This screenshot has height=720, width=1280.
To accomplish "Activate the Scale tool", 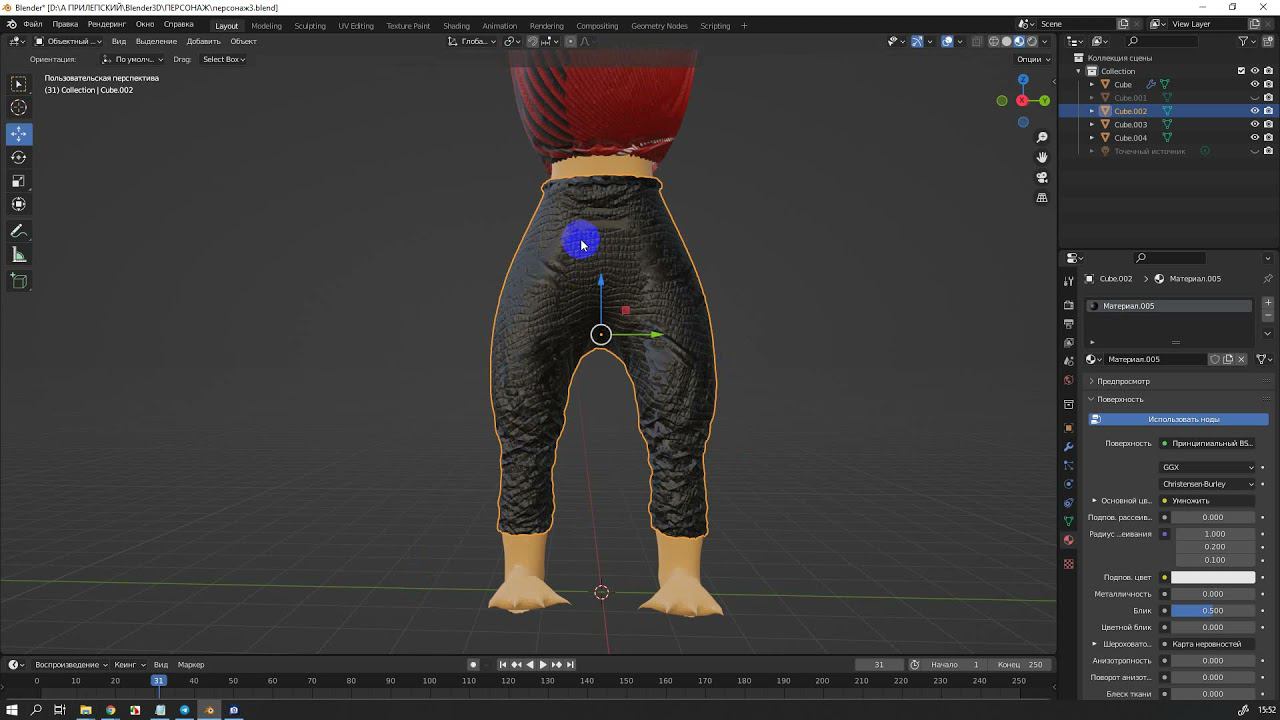I will point(19,181).
